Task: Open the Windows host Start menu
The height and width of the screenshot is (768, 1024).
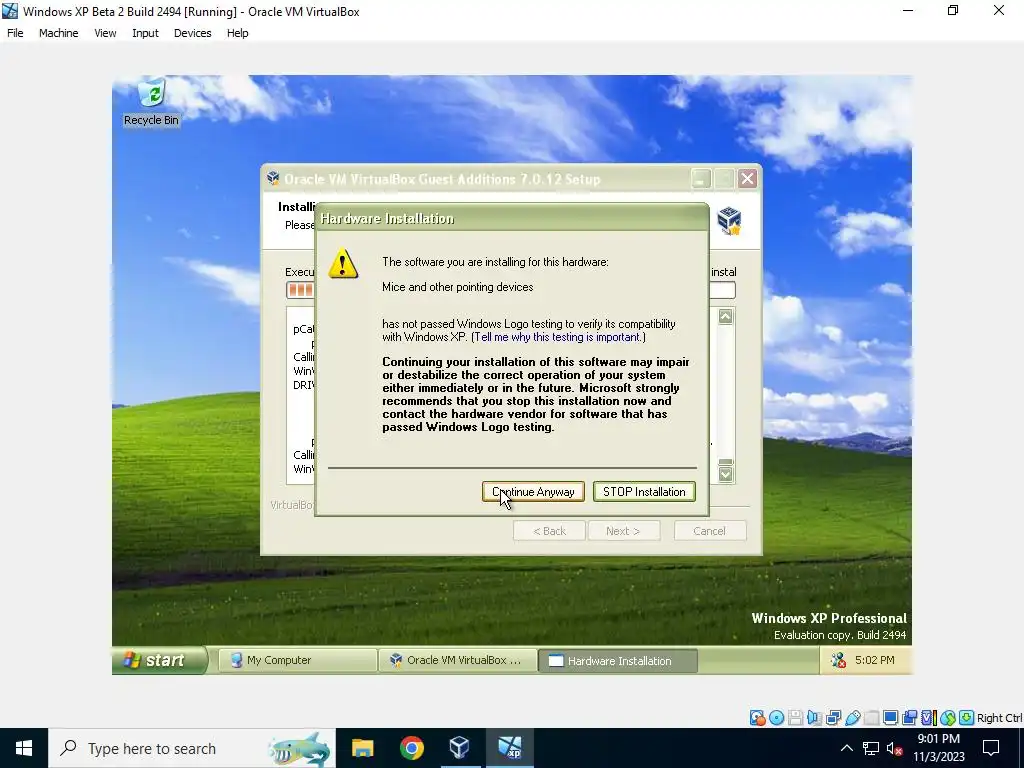Action: pos(24,748)
